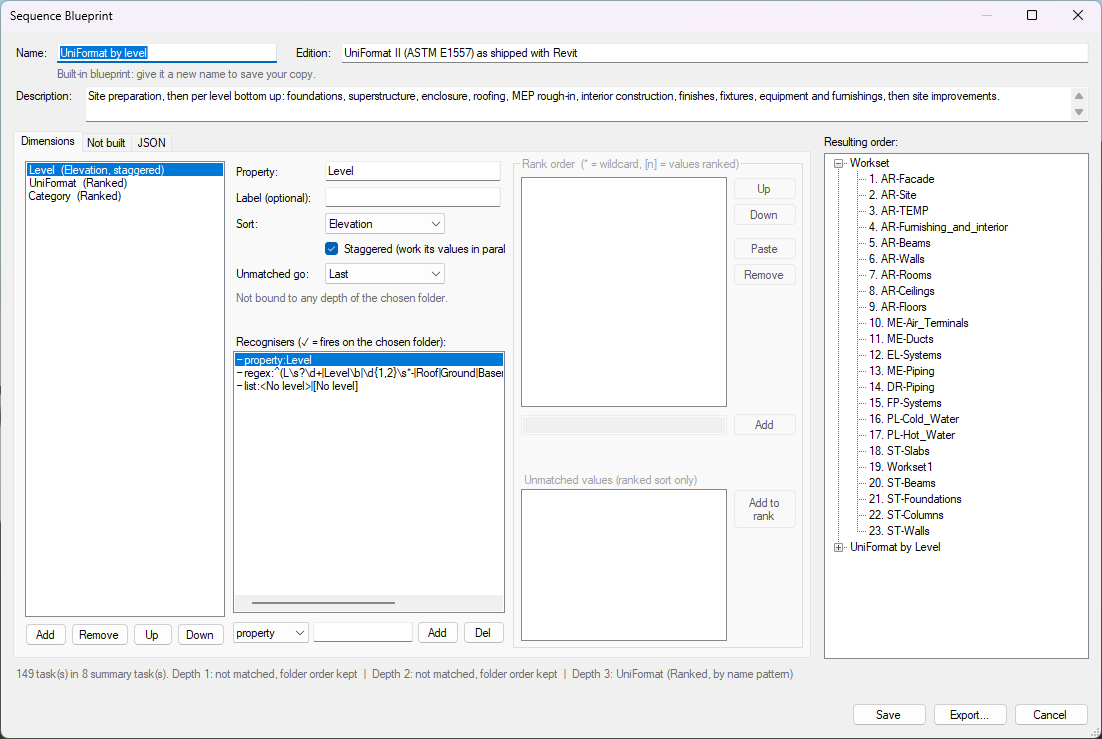Click the Cancel button

(x=1050, y=714)
